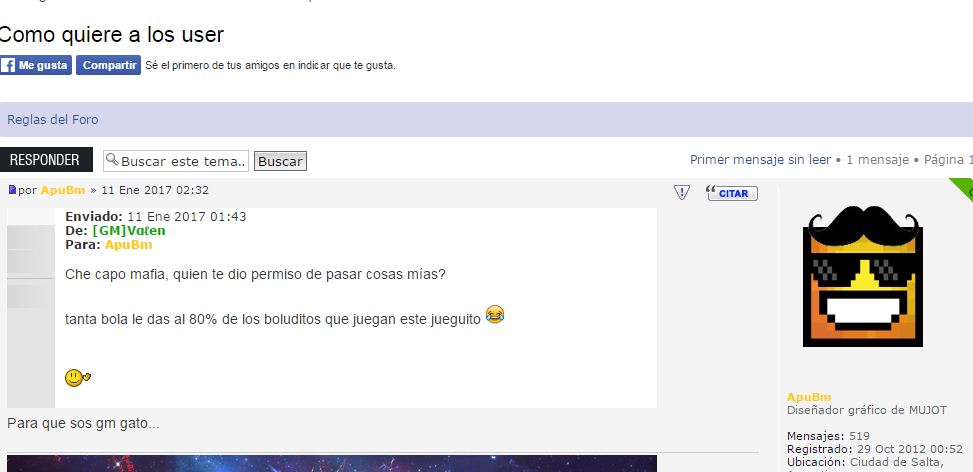Click the laughing-tears emoji in the message
Image resolution: width=973 pixels, height=472 pixels.
click(x=495, y=315)
